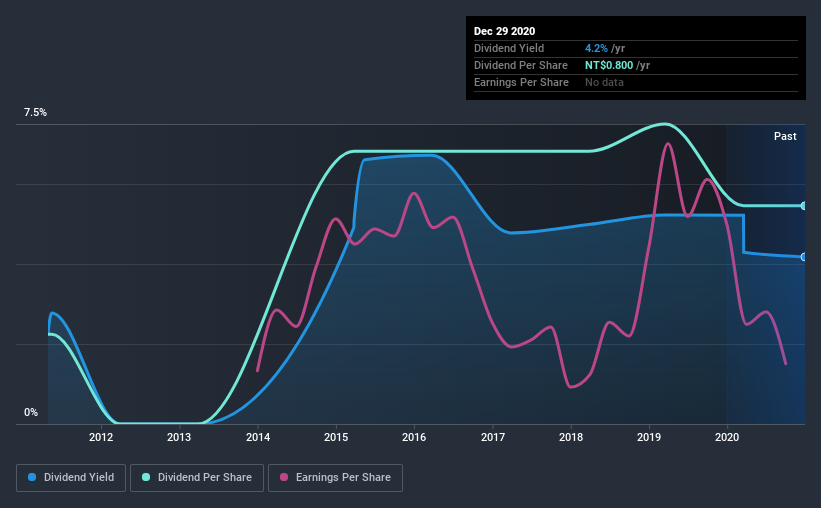
Task: Click the pink Earnings Per Share legend dot
Action: [x=284, y=477]
